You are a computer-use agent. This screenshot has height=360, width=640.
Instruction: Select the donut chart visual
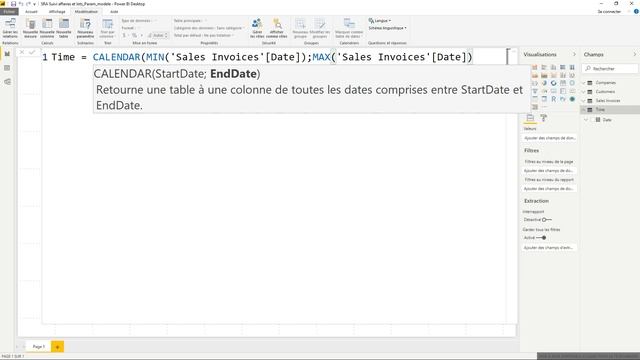click(x=553, y=83)
